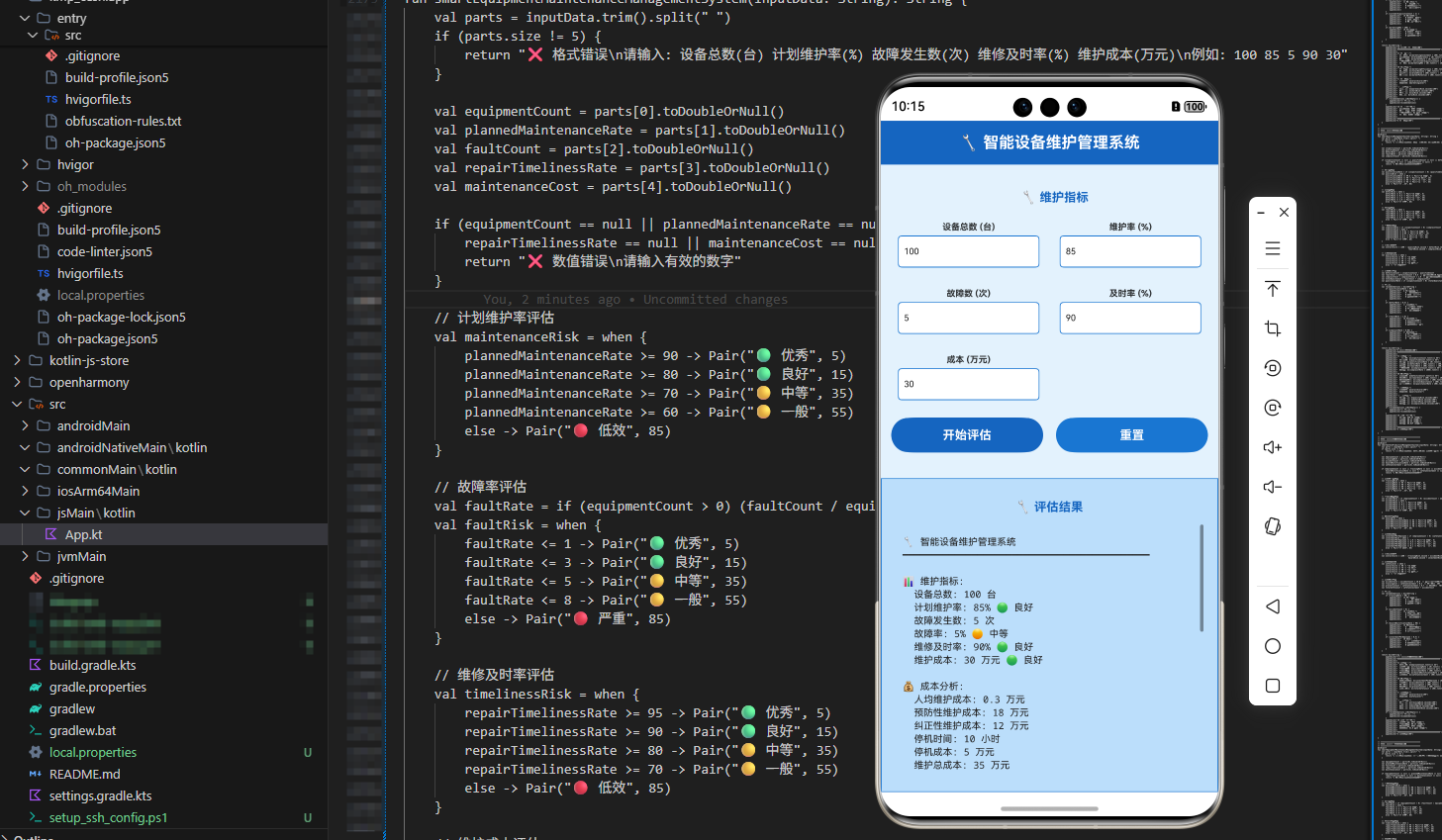The height and width of the screenshot is (840, 1442).
Task: Click the git icon of entry .gitignore
Action: pos(51,55)
